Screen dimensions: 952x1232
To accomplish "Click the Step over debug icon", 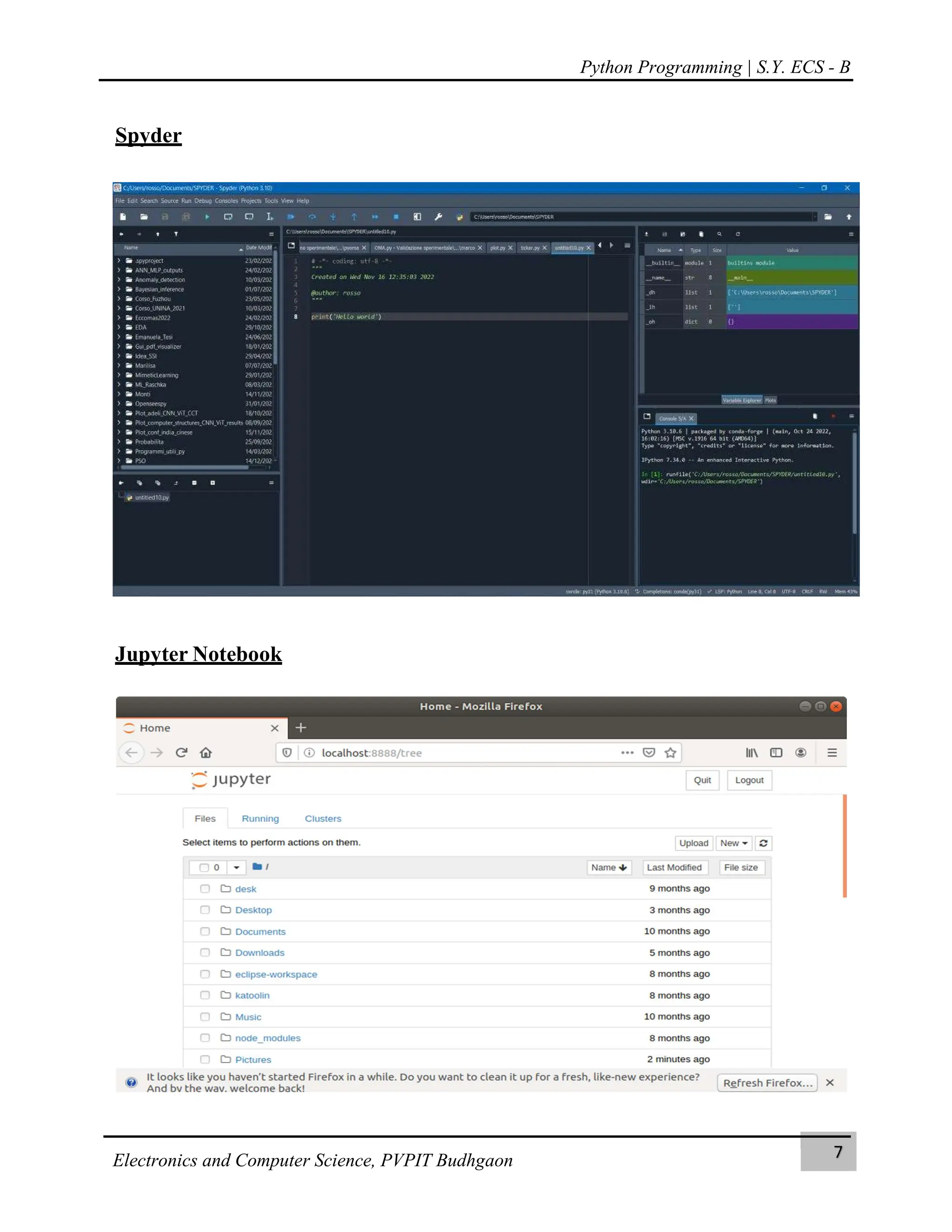I will [312, 217].
